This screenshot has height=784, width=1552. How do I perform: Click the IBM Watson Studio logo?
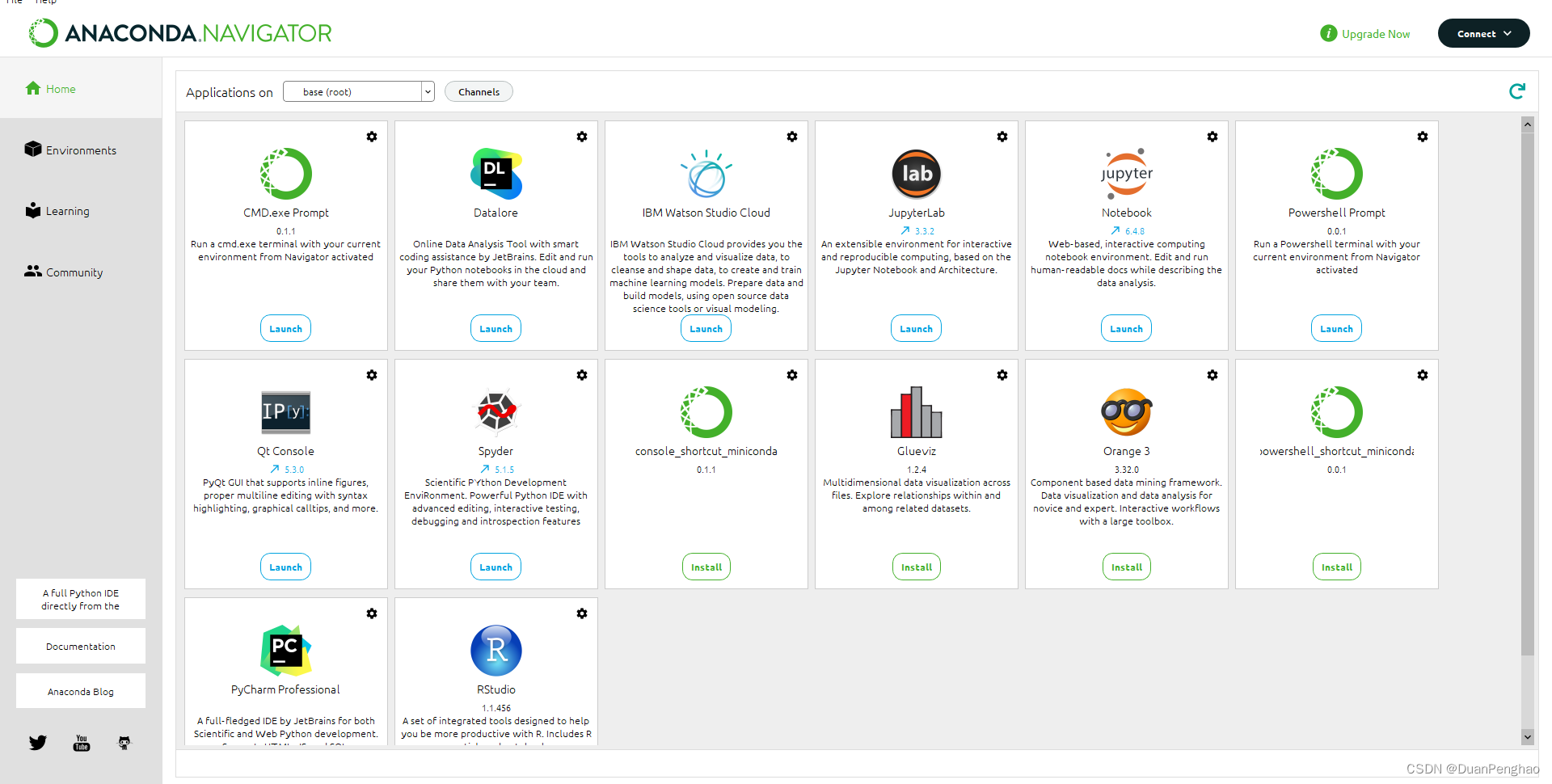[706, 174]
